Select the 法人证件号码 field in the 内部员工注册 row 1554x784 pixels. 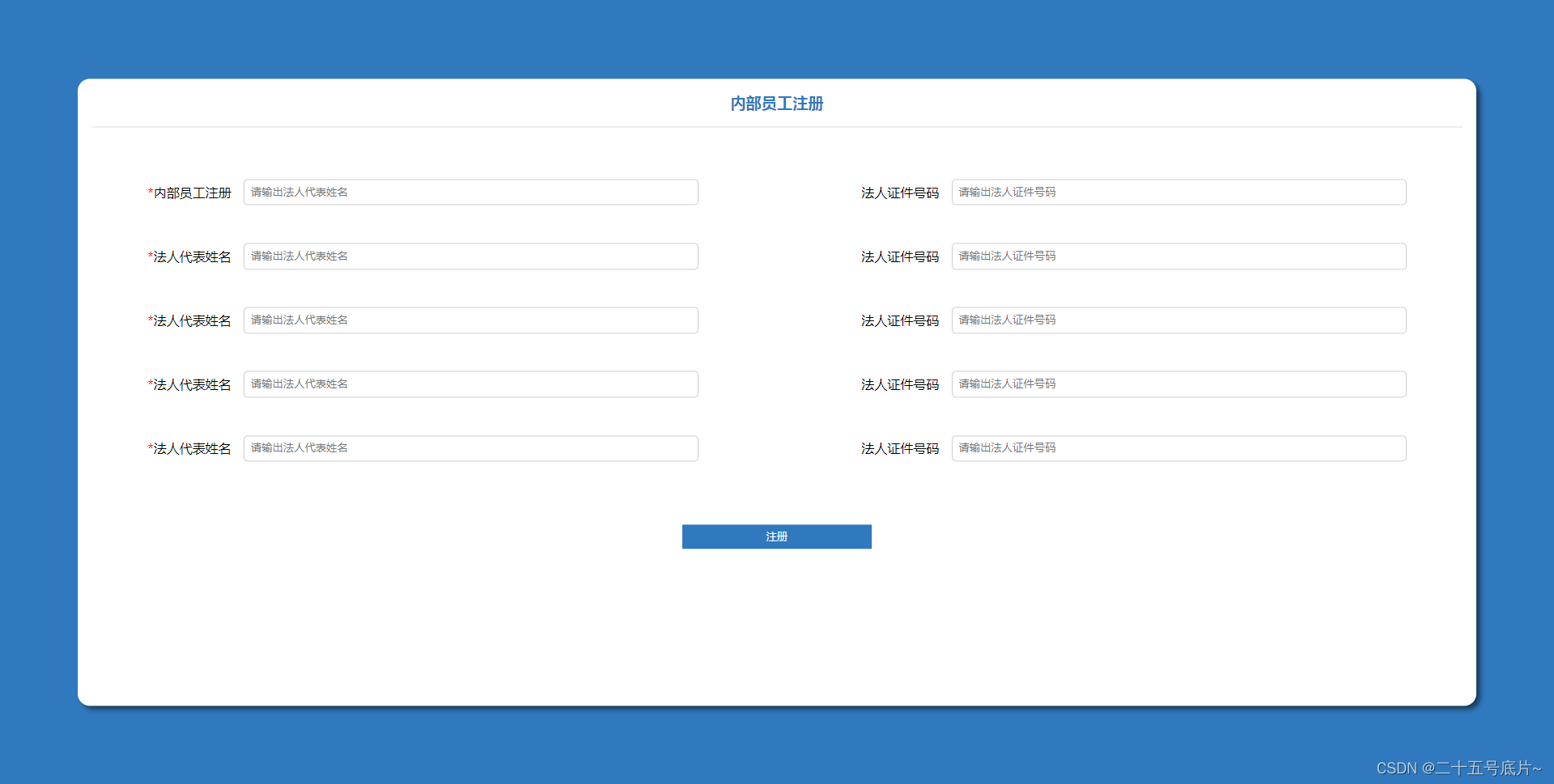click(x=1178, y=192)
